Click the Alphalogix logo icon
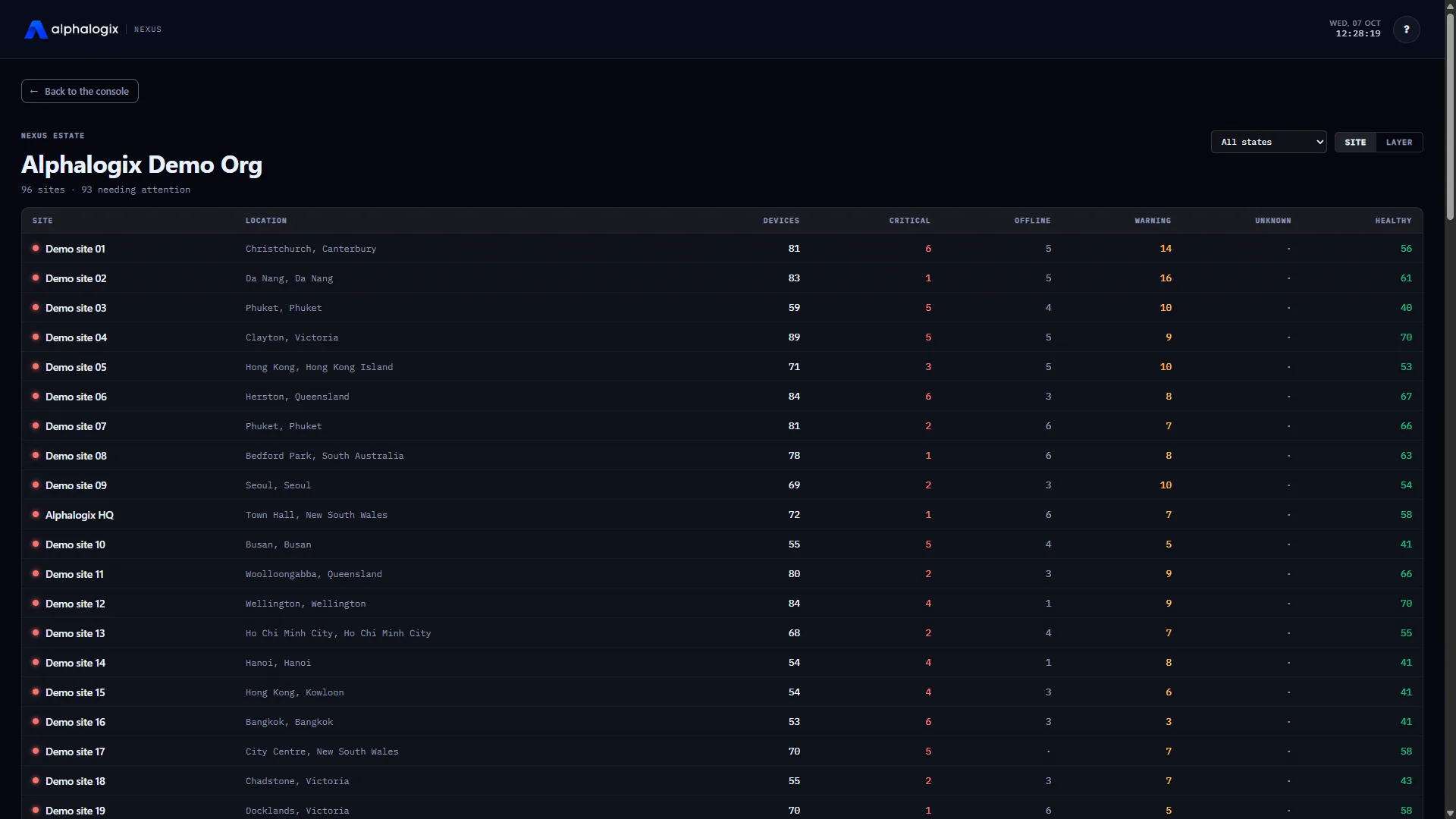 pyautogui.click(x=36, y=30)
